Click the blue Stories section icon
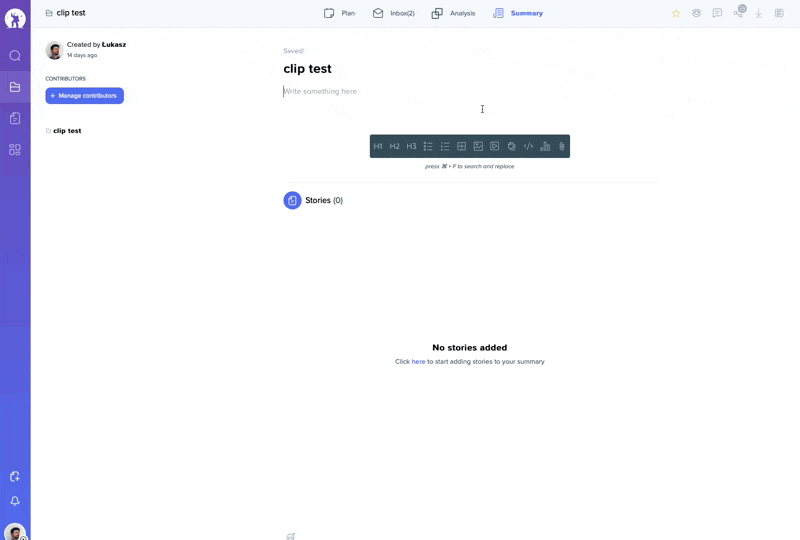This screenshot has width=800, height=540. point(292,200)
